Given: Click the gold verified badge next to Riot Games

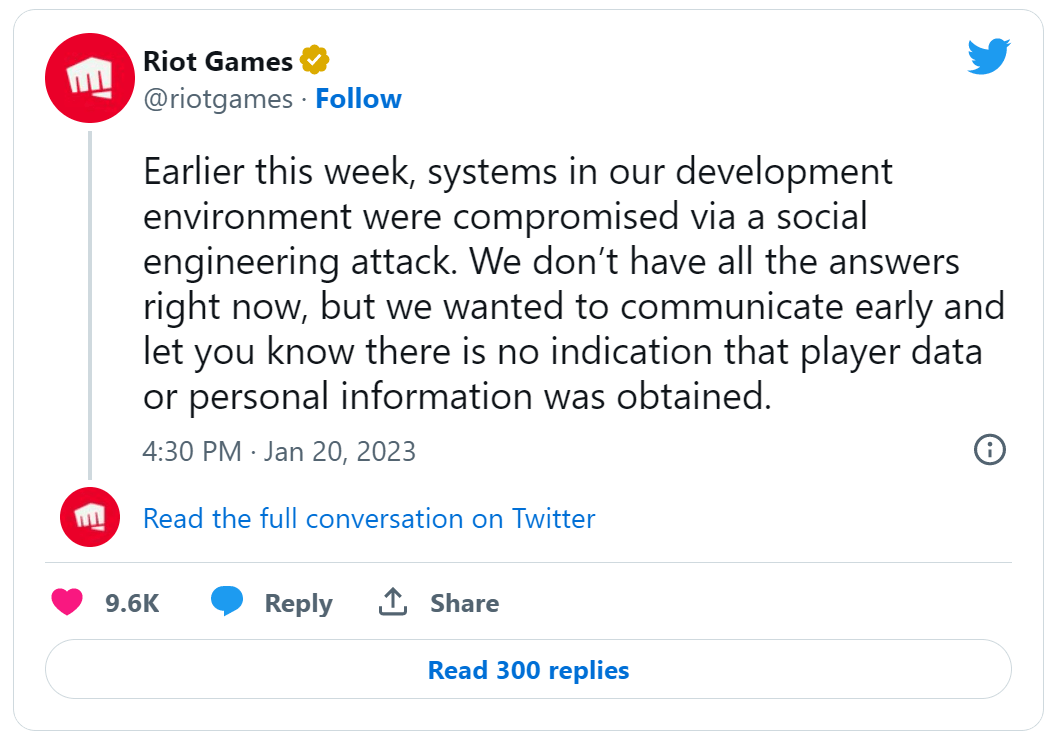Looking at the screenshot, I should pyautogui.click(x=314, y=60).
